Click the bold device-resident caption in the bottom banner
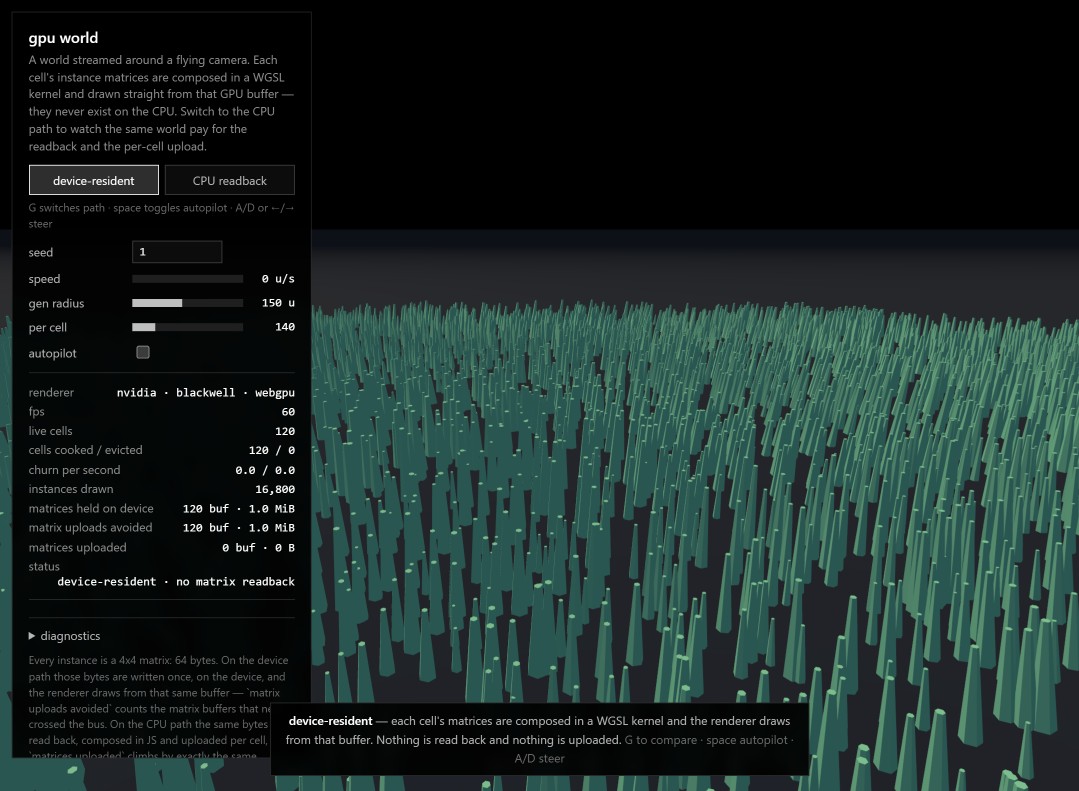 pyautogui.click(x=330, y=721)
